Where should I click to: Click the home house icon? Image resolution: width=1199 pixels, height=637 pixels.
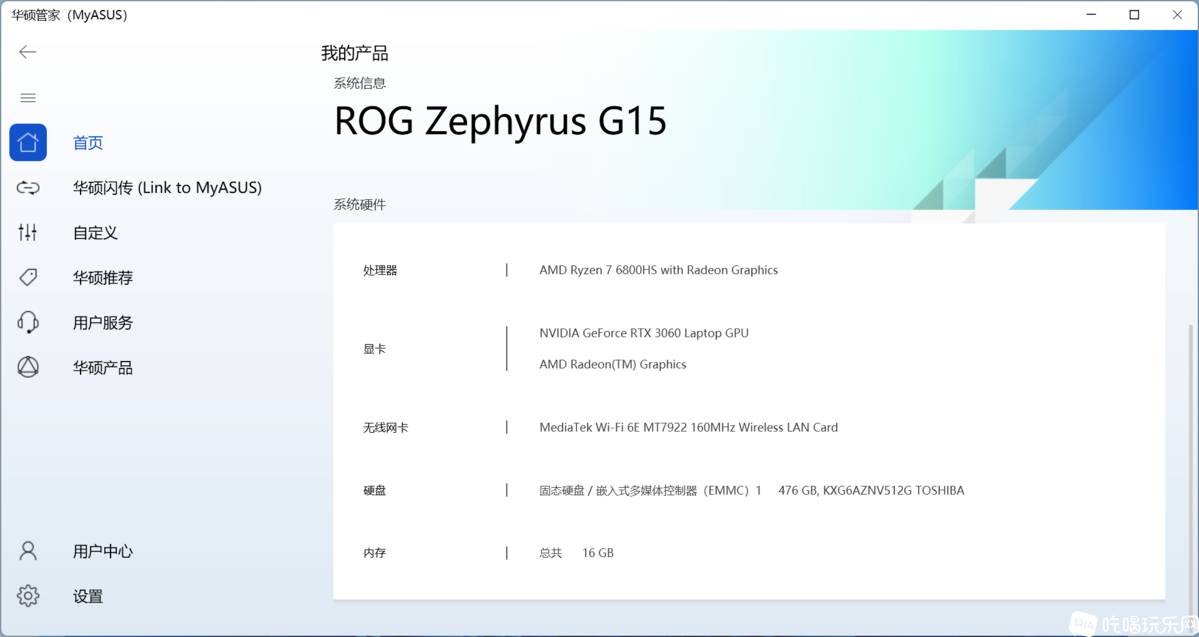click(28, 142)
